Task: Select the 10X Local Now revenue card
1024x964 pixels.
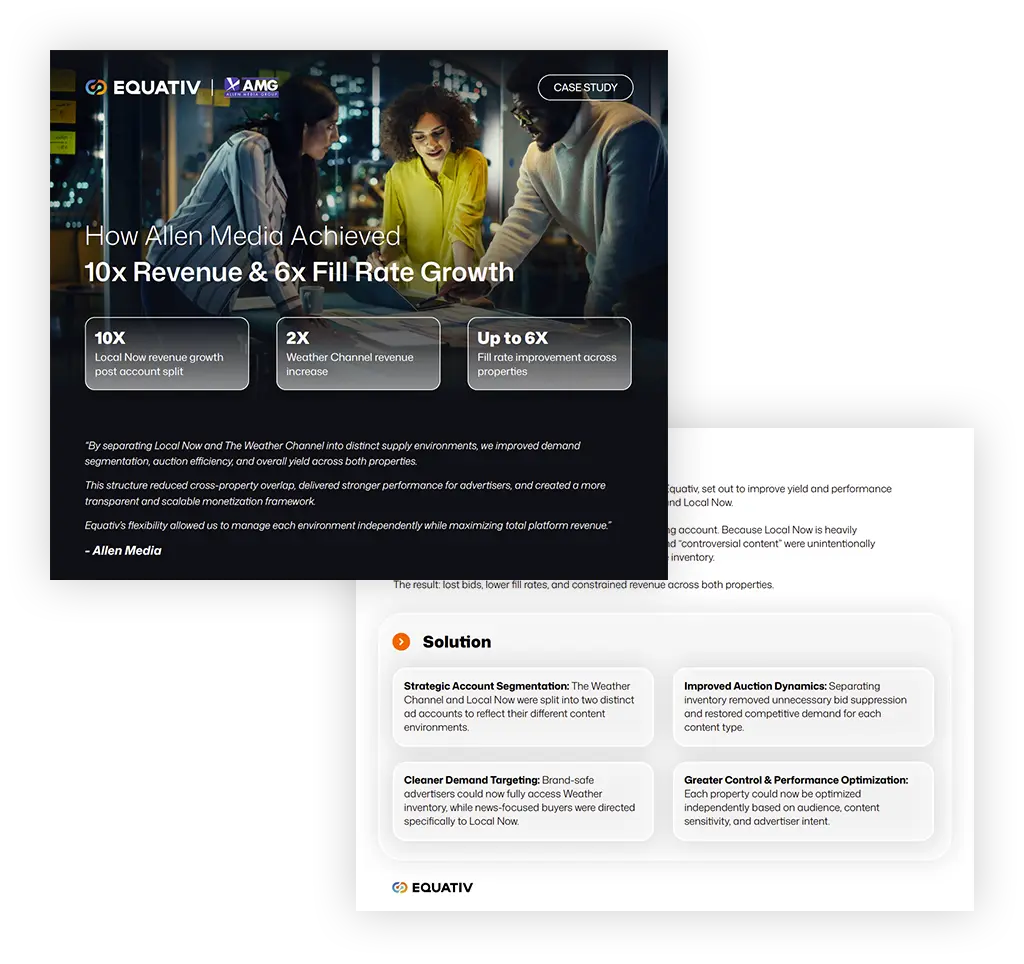Action: tap(167, 353)
